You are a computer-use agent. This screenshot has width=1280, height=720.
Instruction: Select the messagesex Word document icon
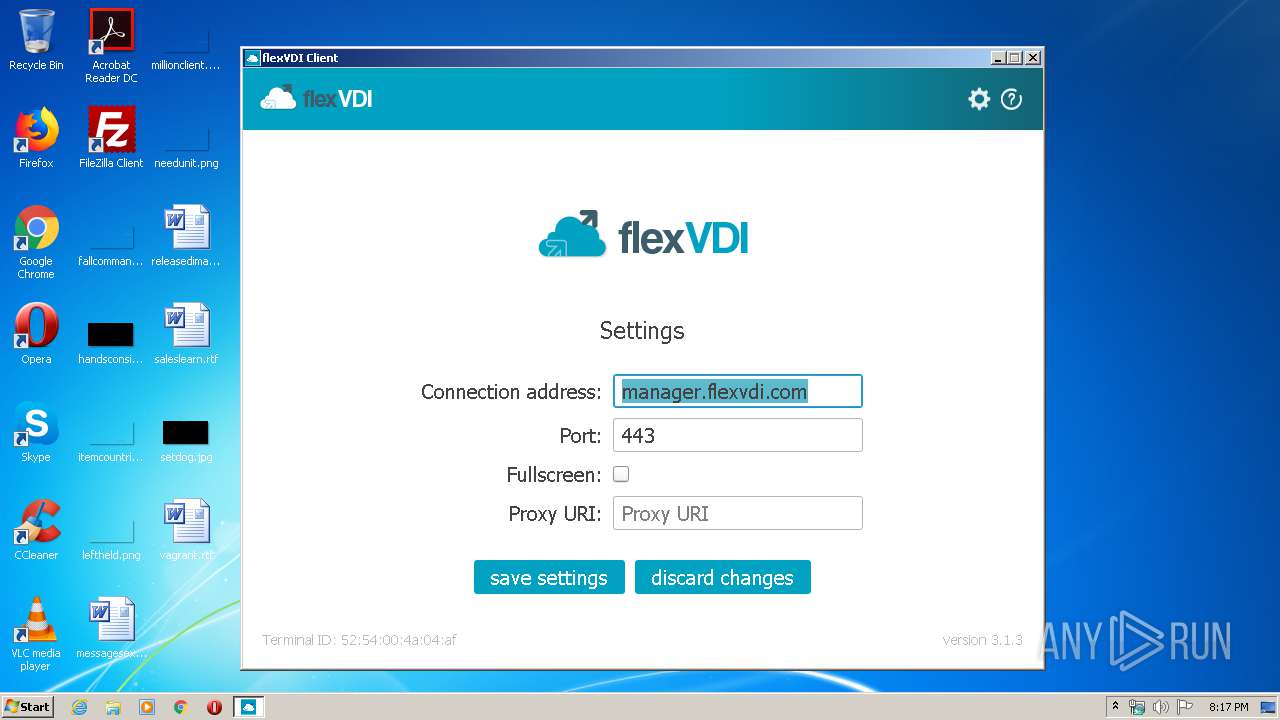click(x=111, y=628)
